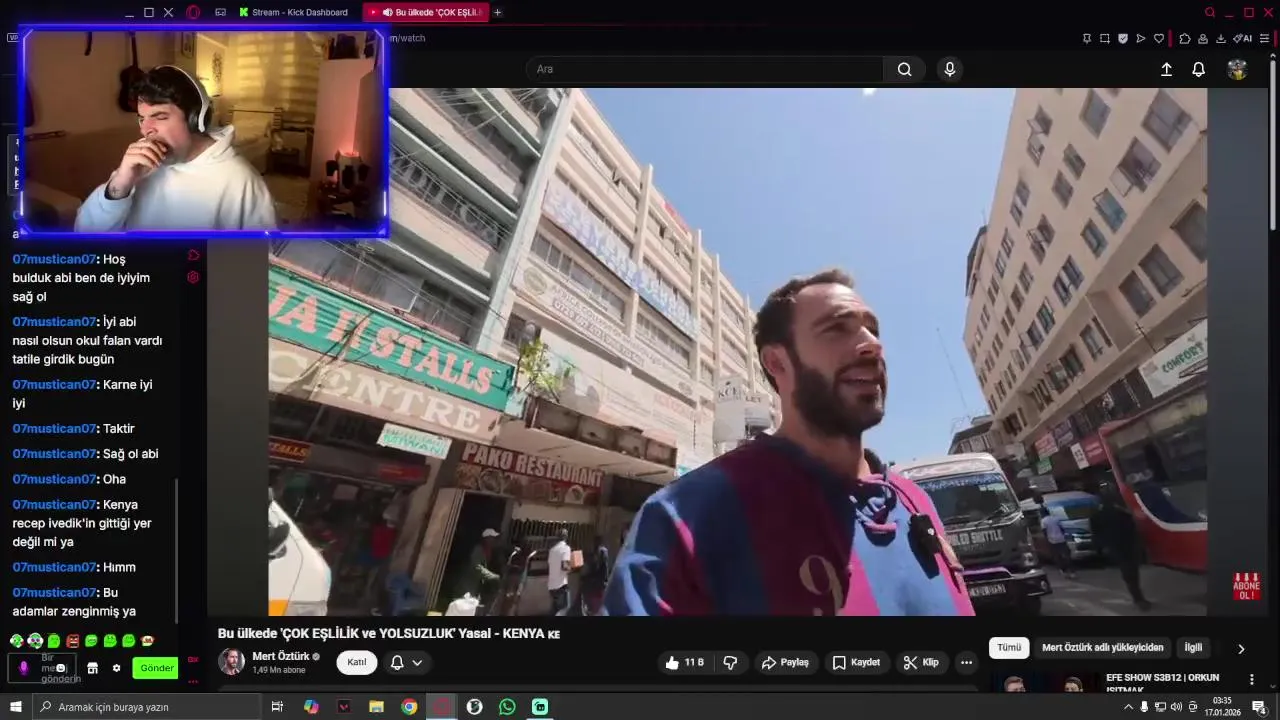Open the emoji picker in chat input

pyautogui.click(x=61, y=668)
